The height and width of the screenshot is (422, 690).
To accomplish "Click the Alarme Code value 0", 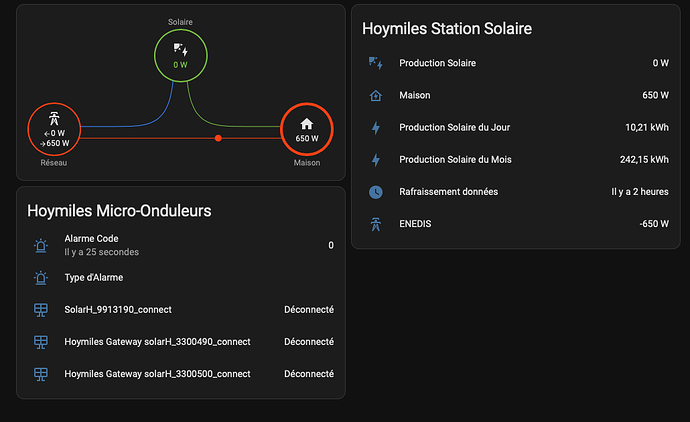I will point(331,245).
